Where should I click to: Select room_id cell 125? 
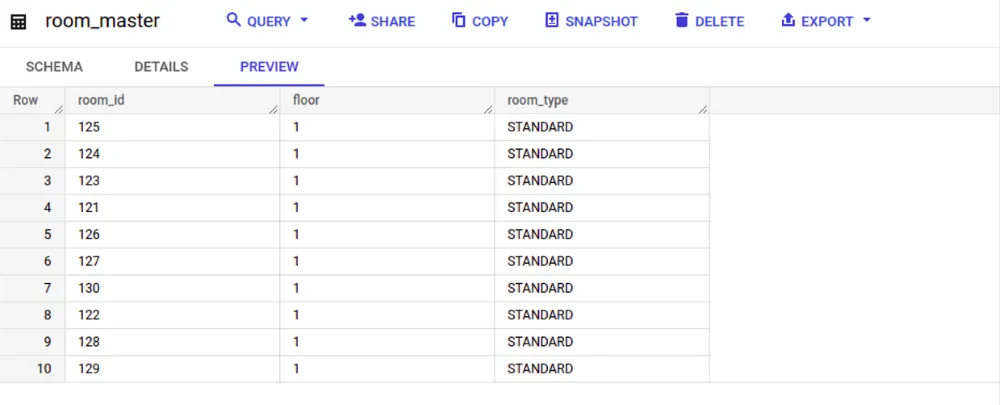(x=172, y=128)
